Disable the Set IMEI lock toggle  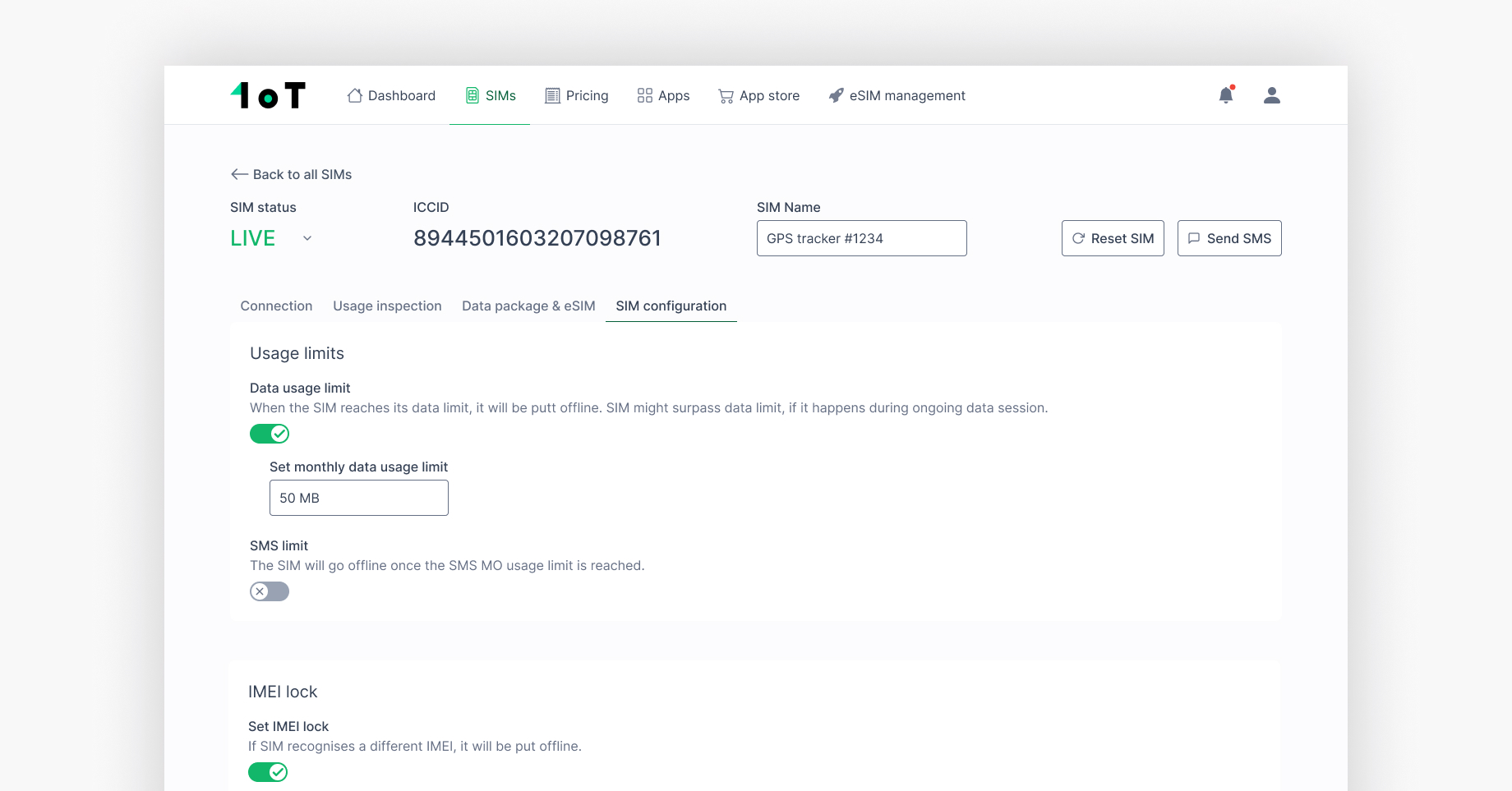pyautogui.click(x=268, y=772)
